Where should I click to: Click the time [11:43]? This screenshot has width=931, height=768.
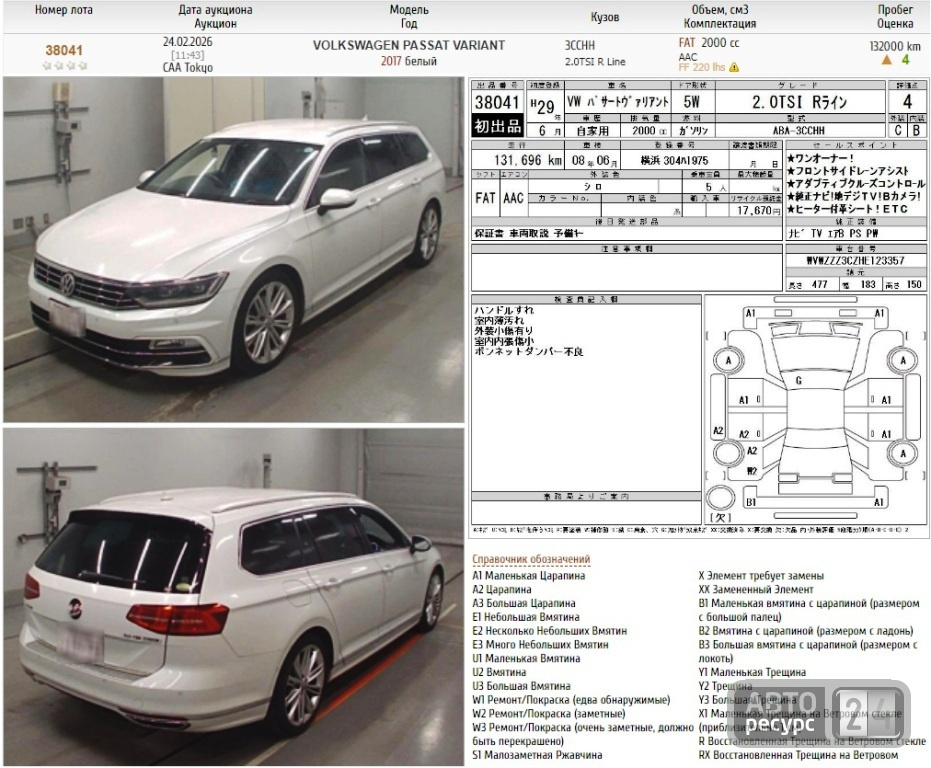point(187,55)
